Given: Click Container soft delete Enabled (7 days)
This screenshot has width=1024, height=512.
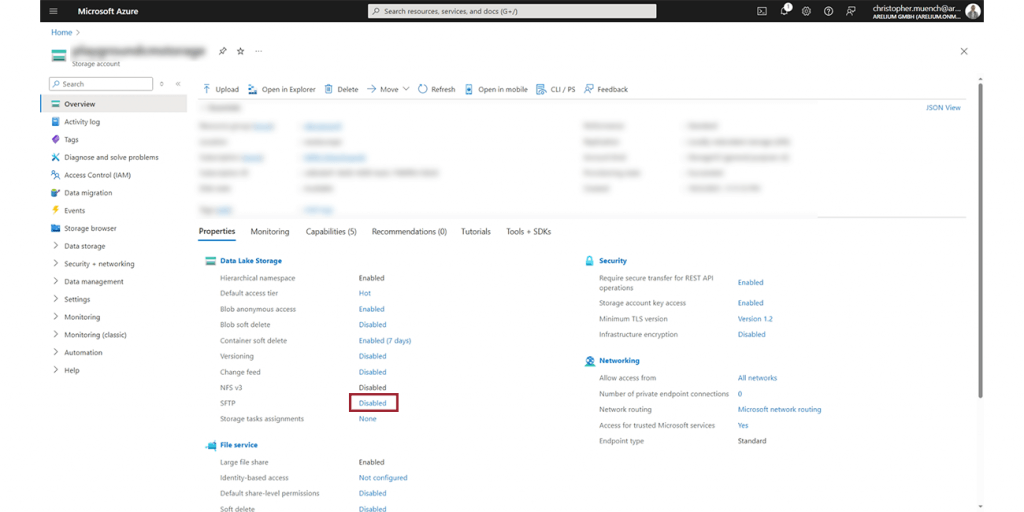Looking at the screenshot, I should pos(385,341).
